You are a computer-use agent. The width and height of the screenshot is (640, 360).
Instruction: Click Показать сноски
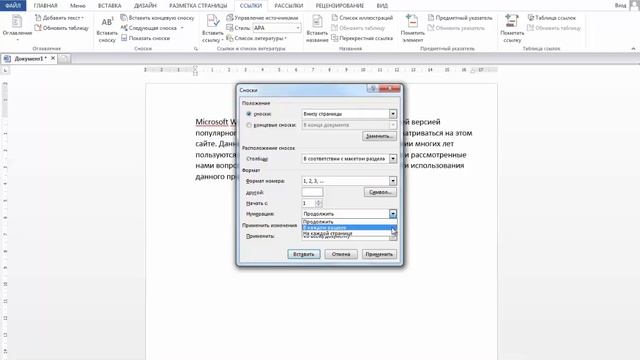145,38
